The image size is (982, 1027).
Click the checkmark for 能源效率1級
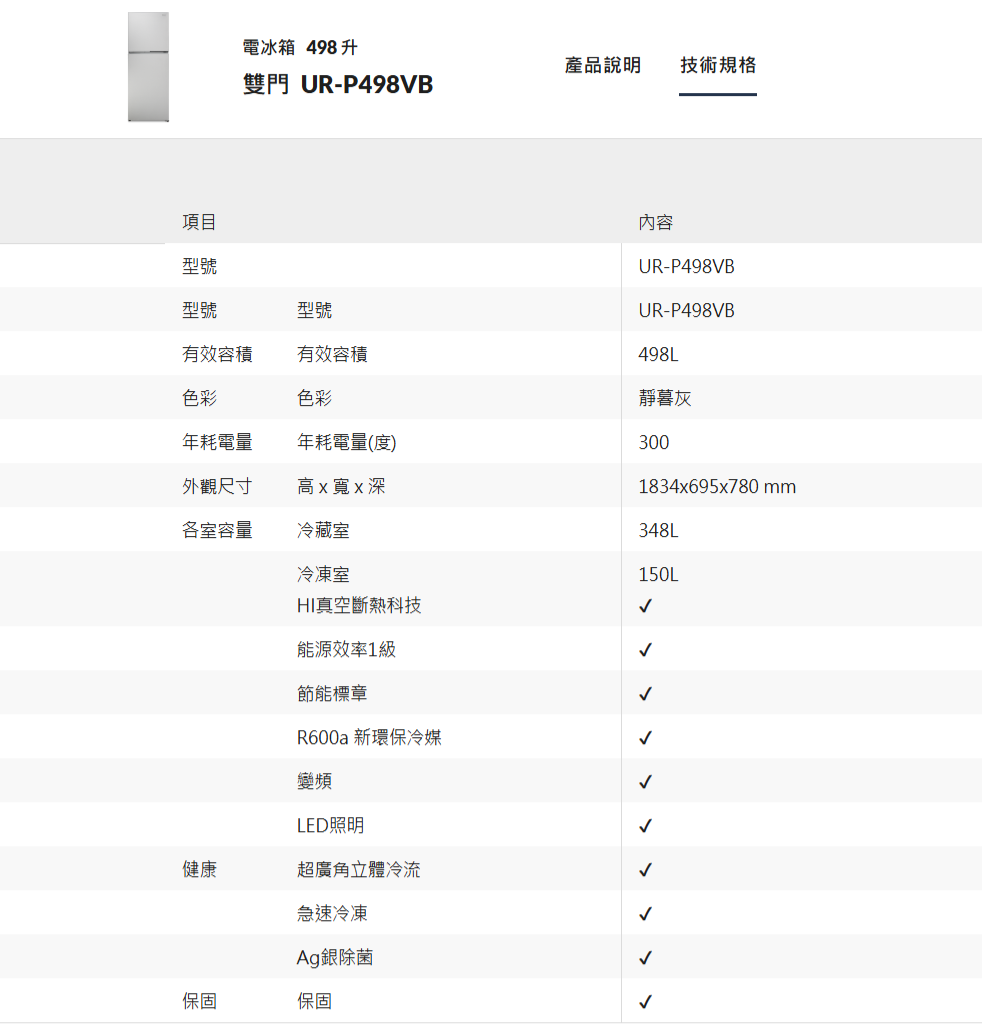(x=646, y=650)
